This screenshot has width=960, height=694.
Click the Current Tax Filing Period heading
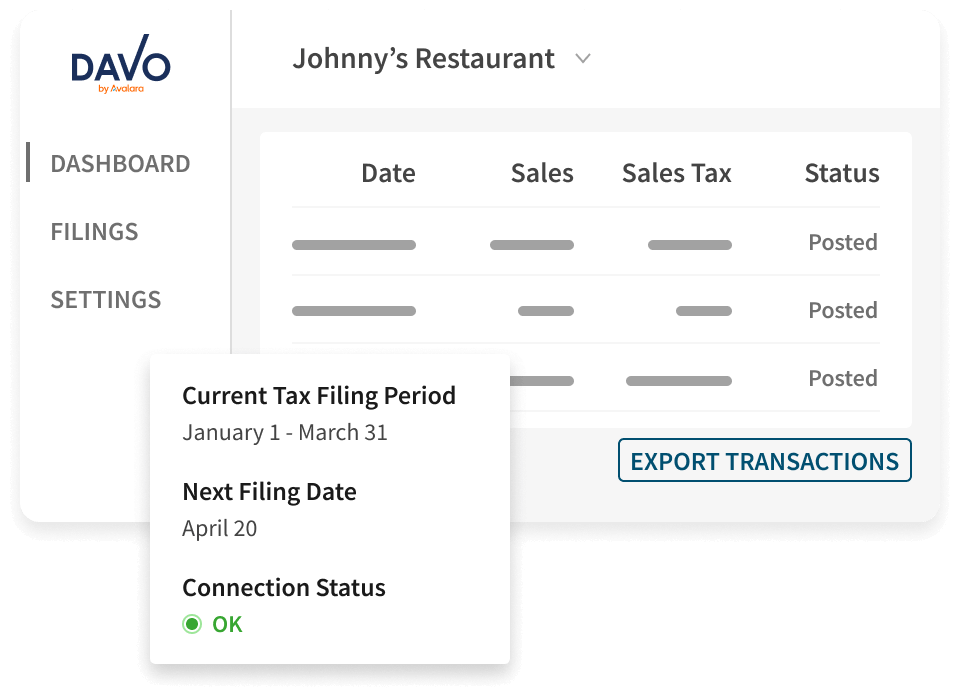318,396
